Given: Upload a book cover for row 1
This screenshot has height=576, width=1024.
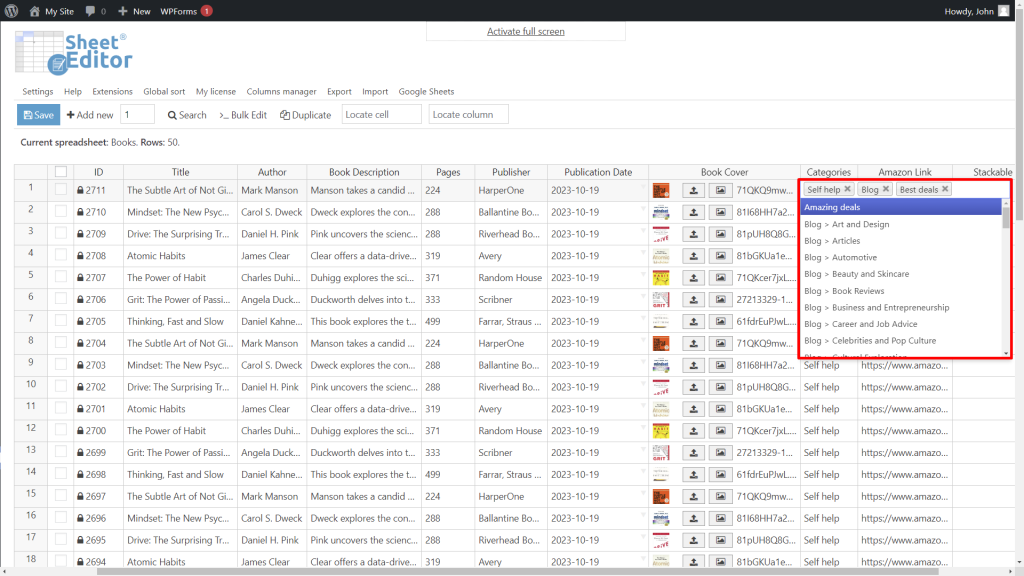Looking at the screenshot, I should [694, 190].
